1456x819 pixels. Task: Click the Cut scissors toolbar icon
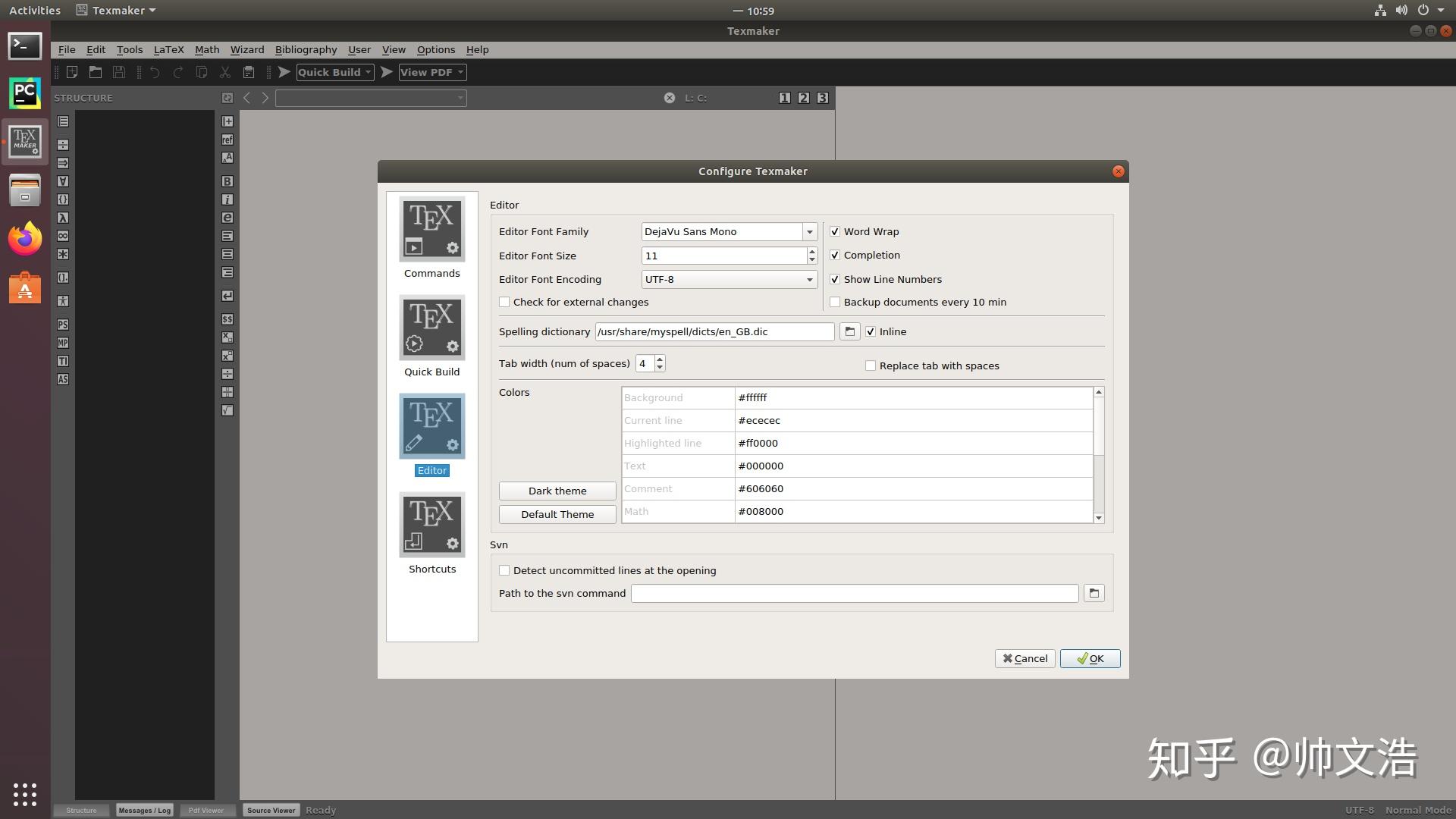pos(224,72)
